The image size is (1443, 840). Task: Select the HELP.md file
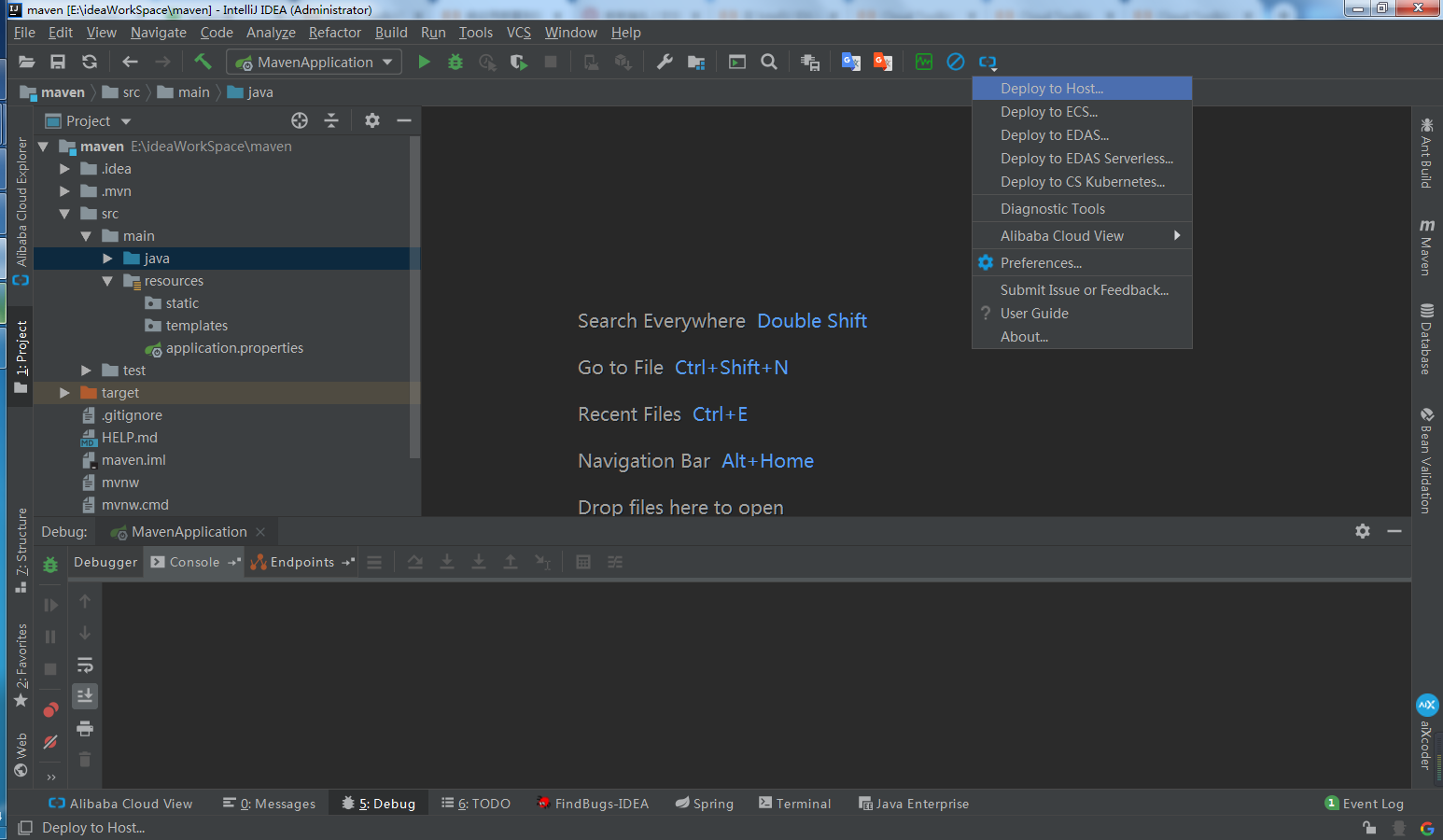(x=129, y=438)
